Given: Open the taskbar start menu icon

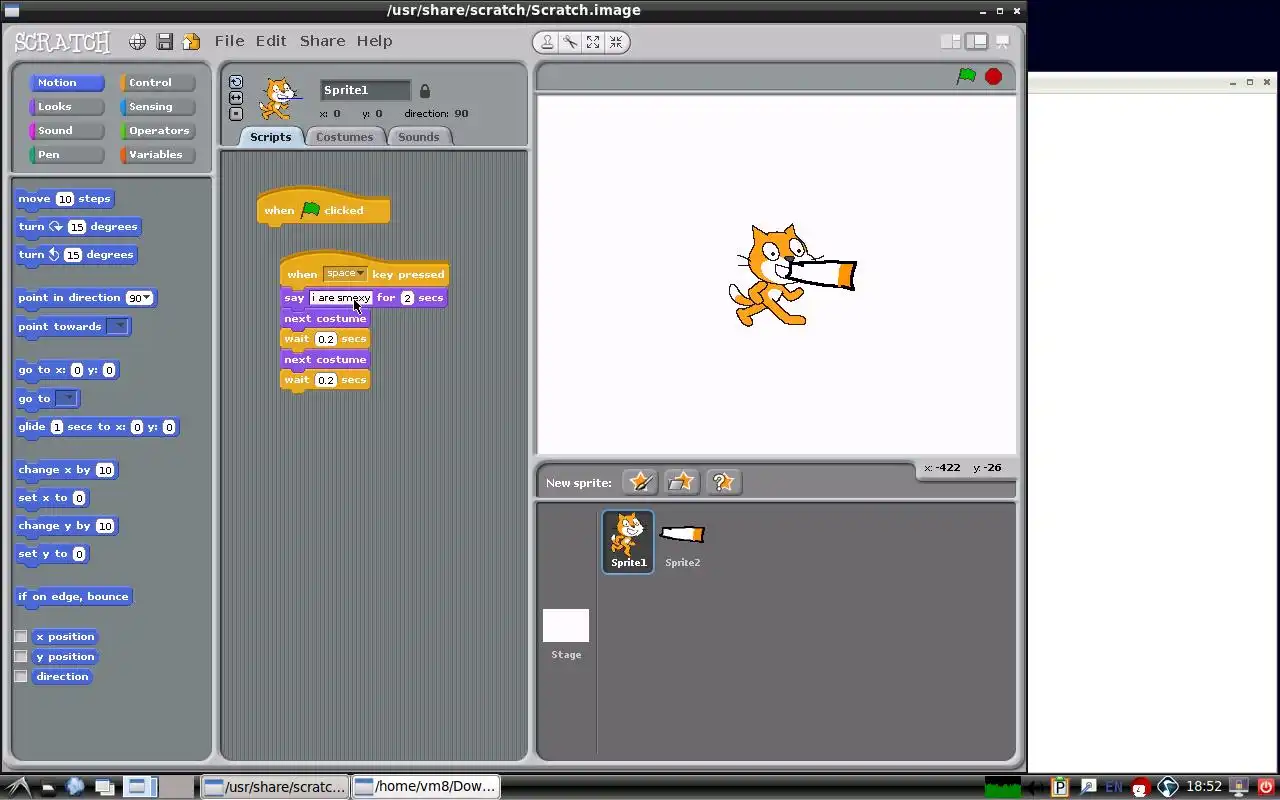Looking at the screenshot, I should pos(17,787).
